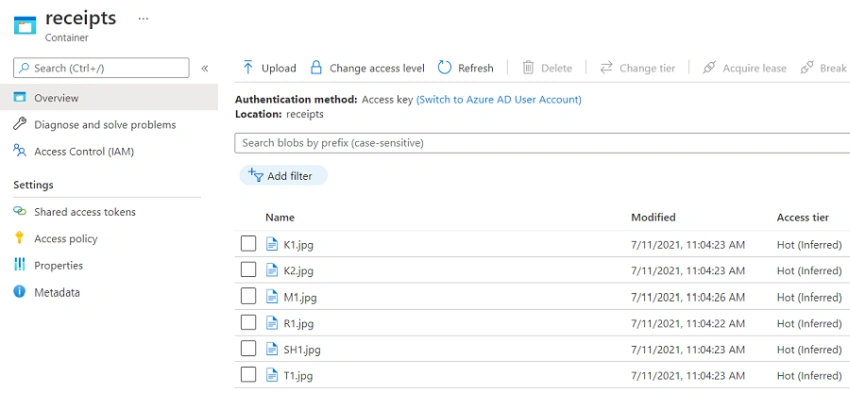Open the K2.jpg blob name
Viewport: 850px width, 394px height.
[x=299, y=270]
